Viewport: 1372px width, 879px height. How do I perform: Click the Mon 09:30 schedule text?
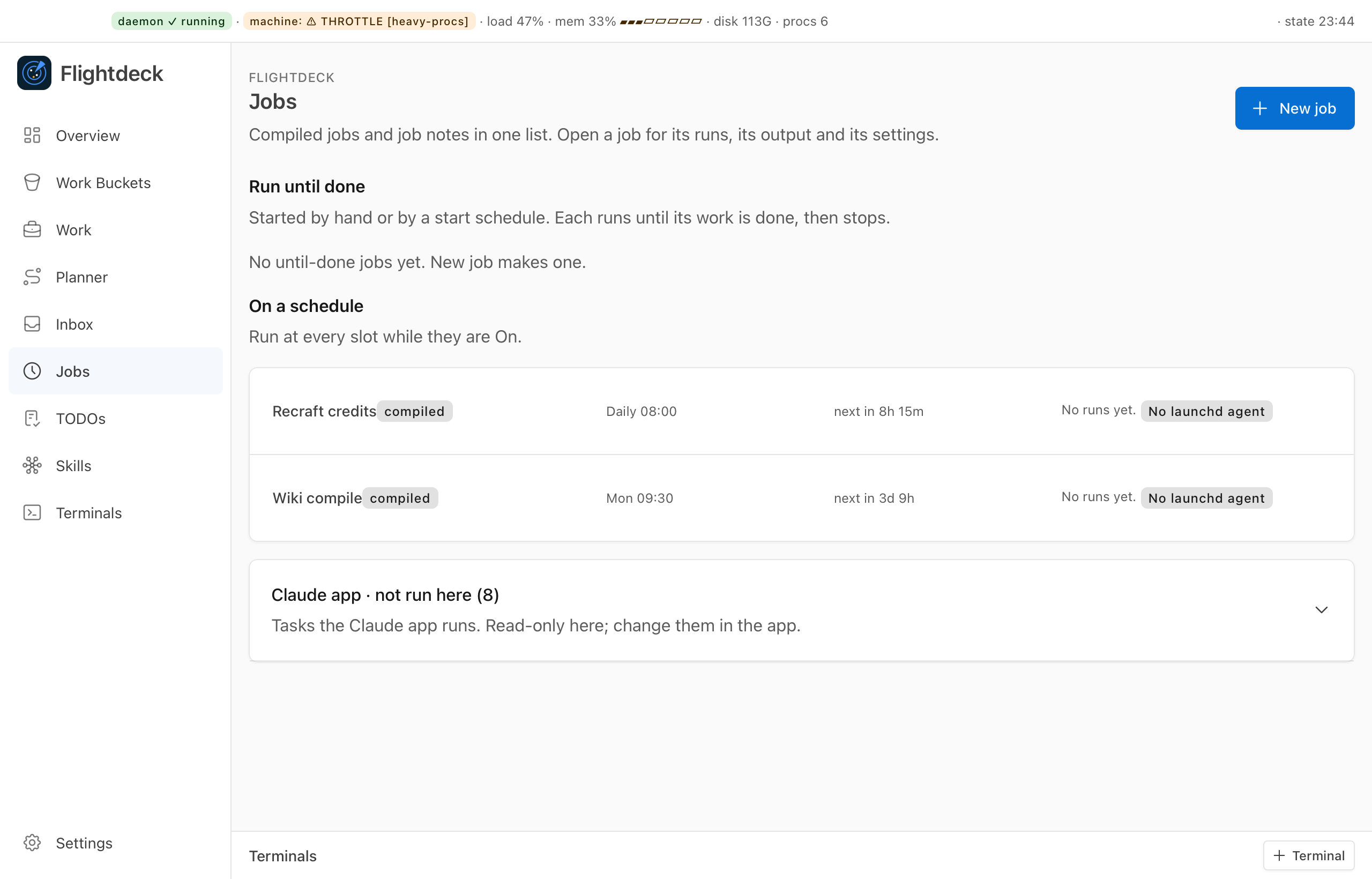point(640,498)
